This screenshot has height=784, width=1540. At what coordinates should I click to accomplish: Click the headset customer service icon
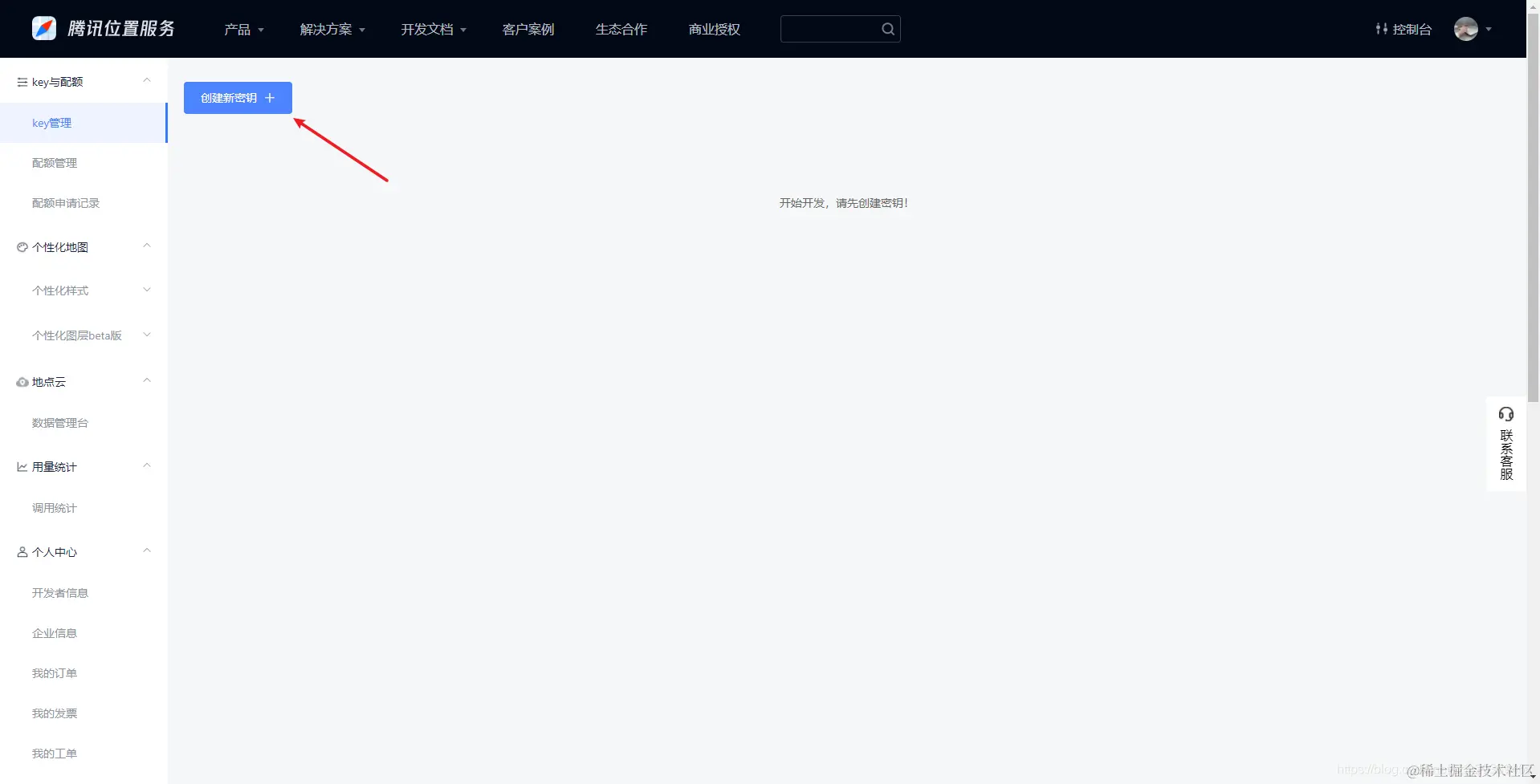coord(1505,414)
